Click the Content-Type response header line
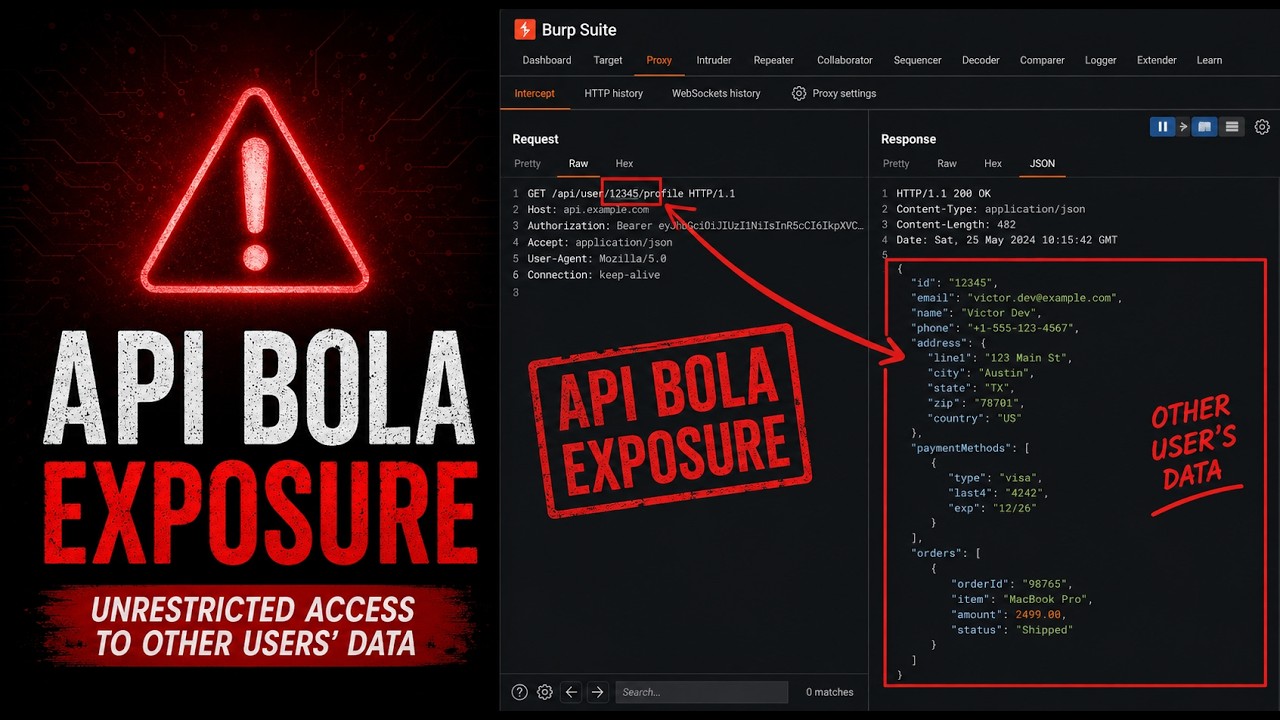Screen dimensions: 1280x720 [990, 209]
